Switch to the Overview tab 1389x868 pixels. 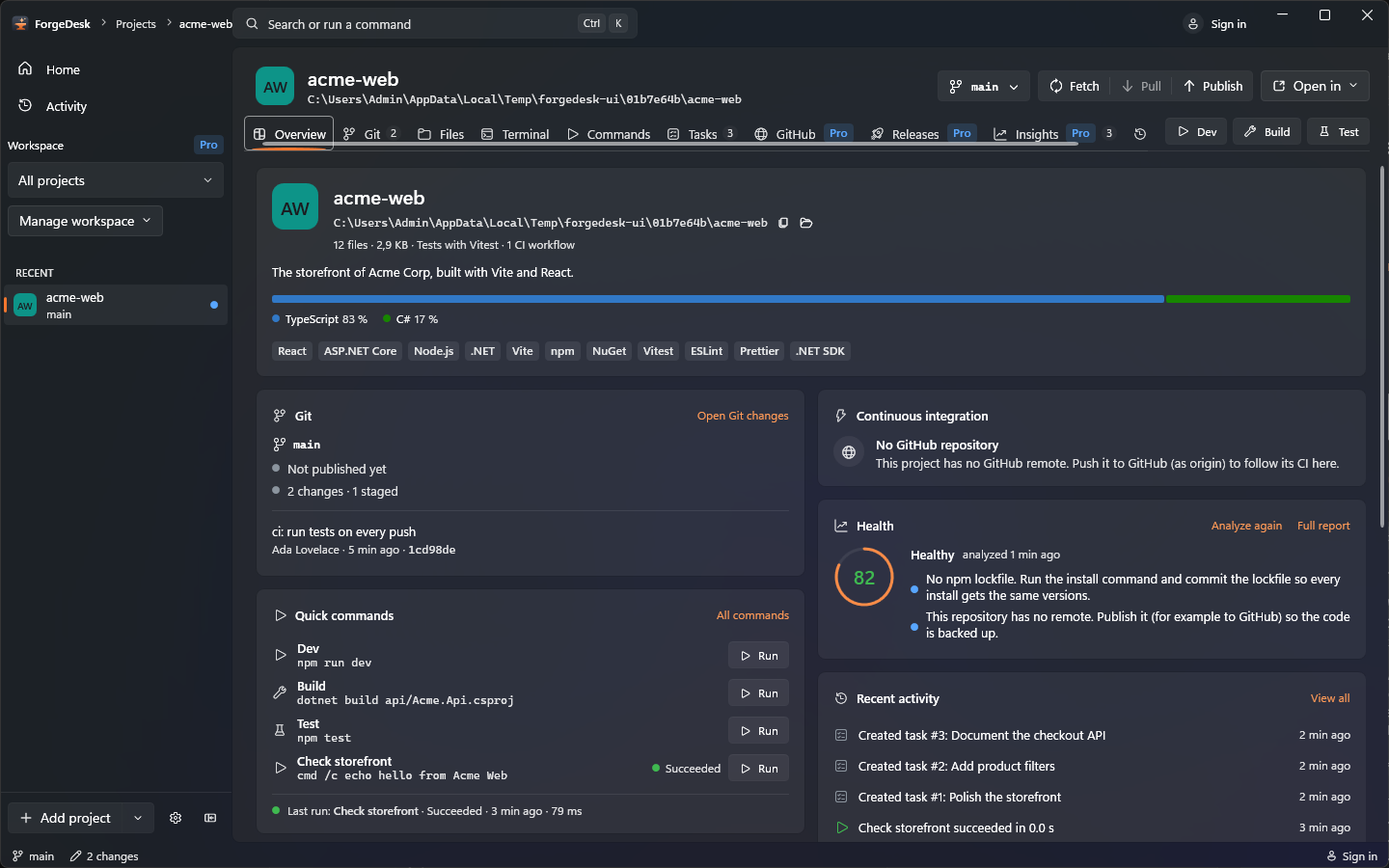[289, 134]
